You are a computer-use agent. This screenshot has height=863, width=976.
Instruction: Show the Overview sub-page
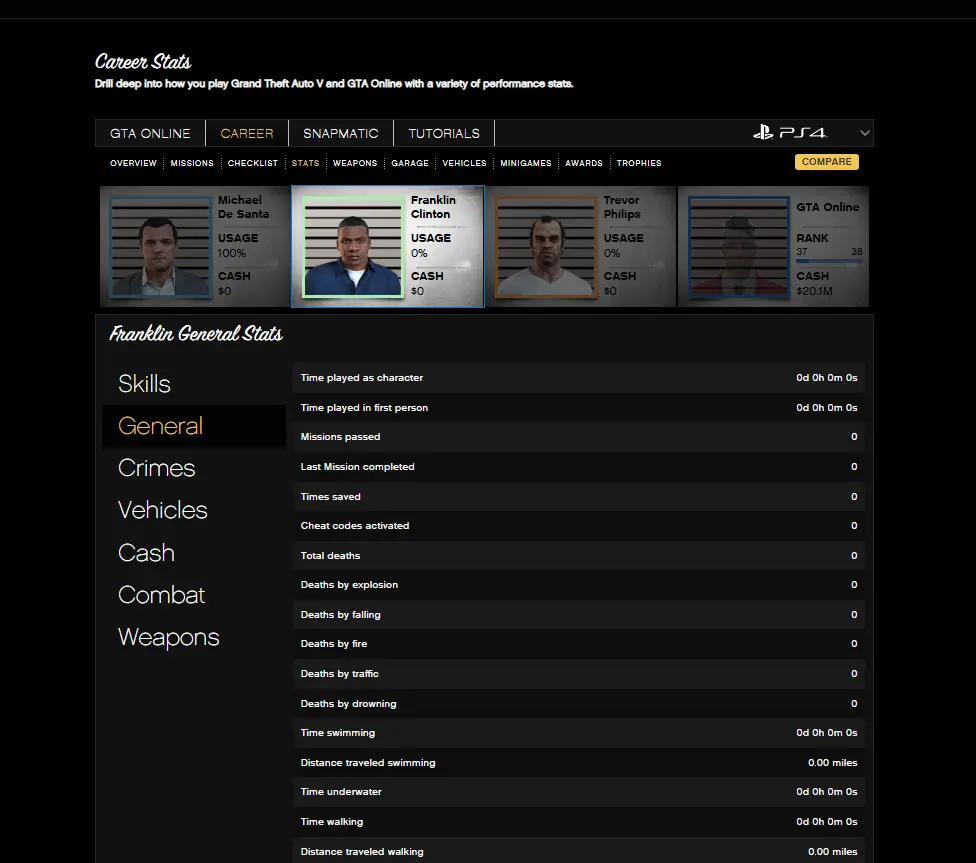tap(133, 163)
